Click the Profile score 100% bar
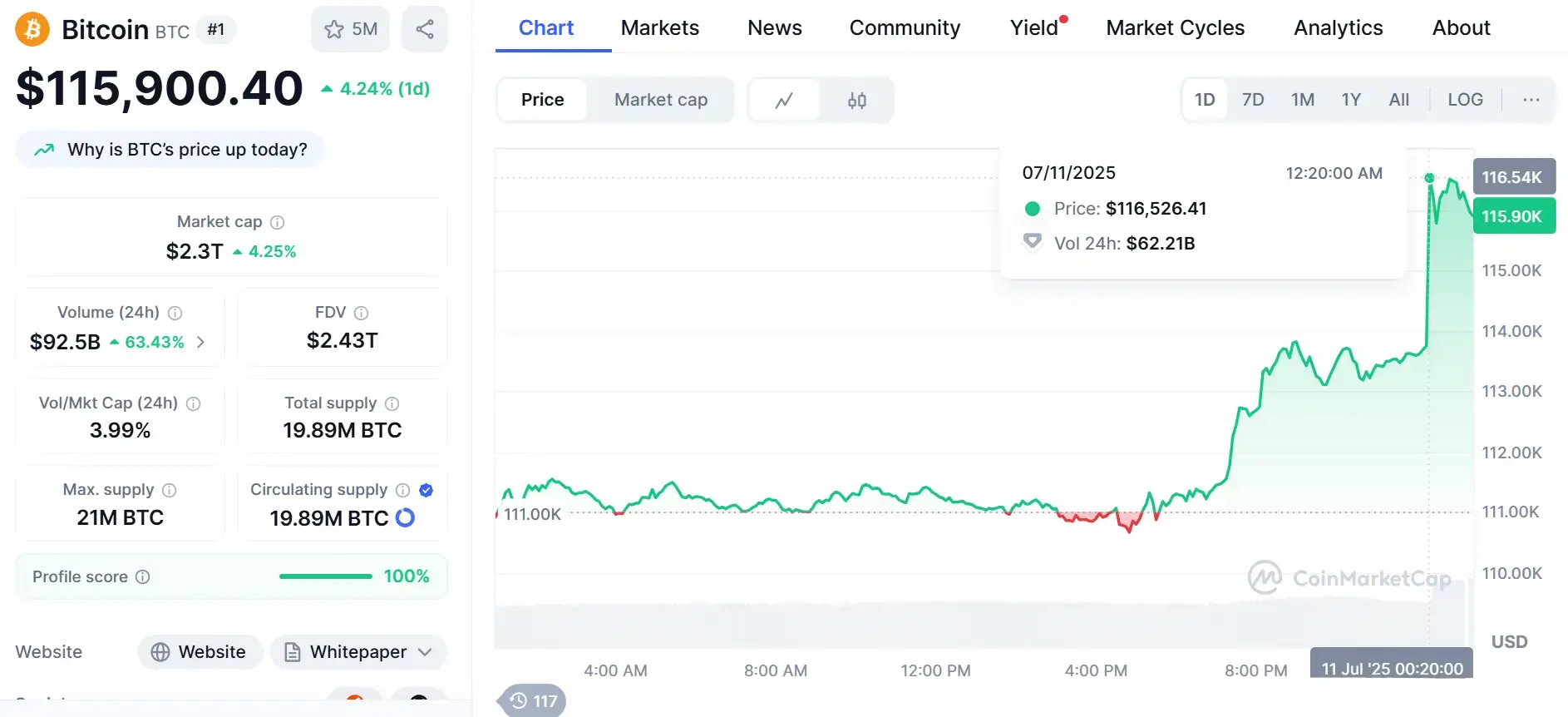 (326, 576)
